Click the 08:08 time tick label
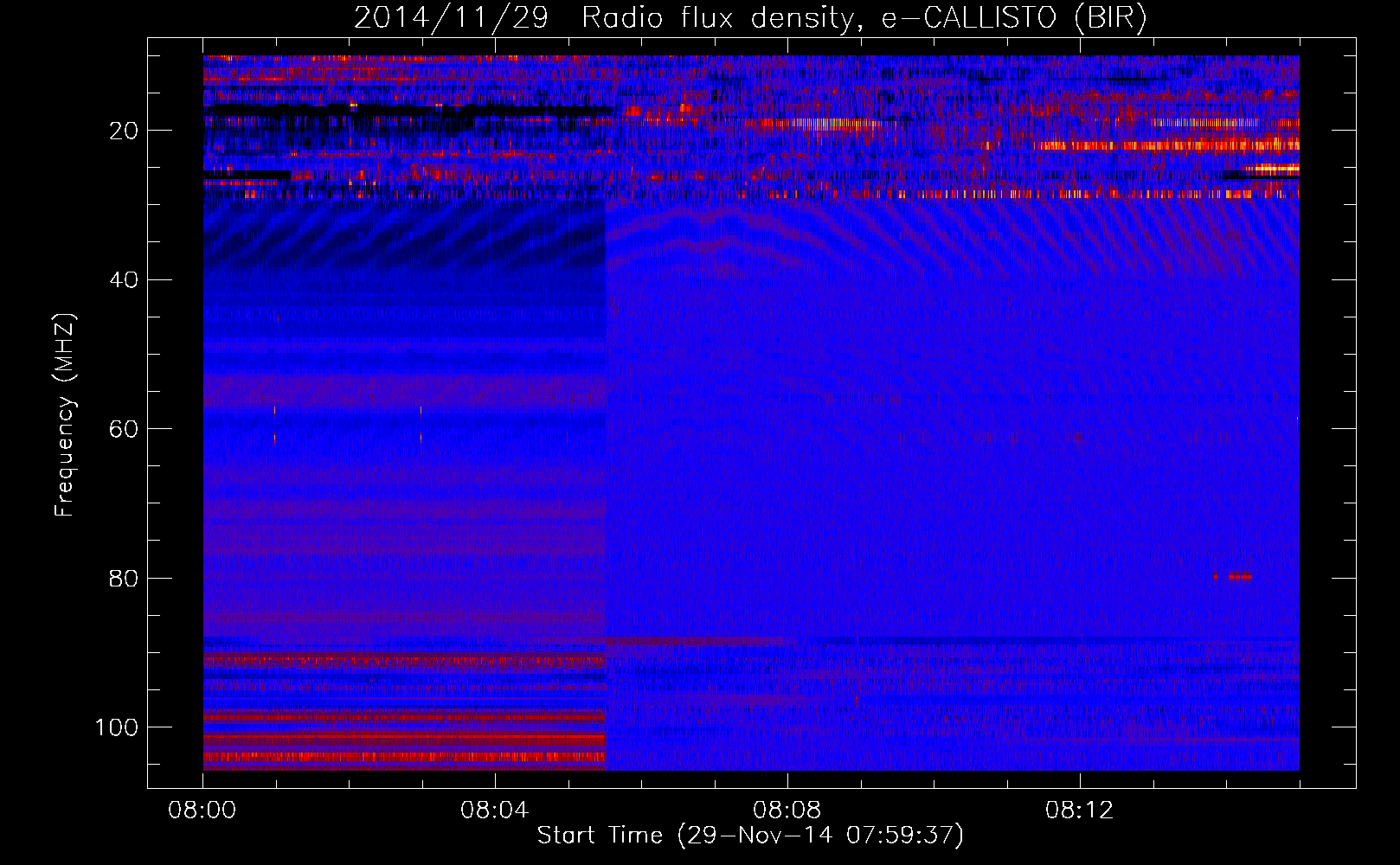The height and width of the screenshot is (865, 1400). 787,811
